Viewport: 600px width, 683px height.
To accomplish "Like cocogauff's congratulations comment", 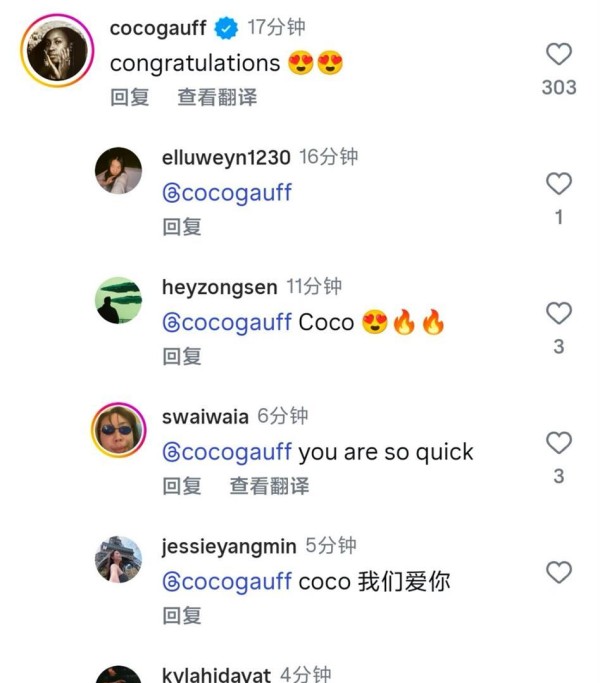I will click(x=559, y=54).
